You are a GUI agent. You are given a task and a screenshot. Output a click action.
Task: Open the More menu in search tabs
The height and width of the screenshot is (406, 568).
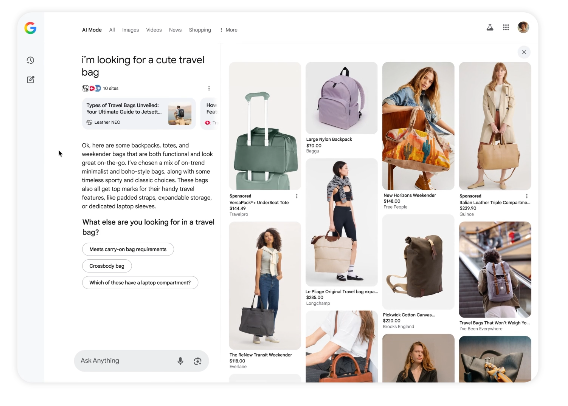[x=229, y=30]
